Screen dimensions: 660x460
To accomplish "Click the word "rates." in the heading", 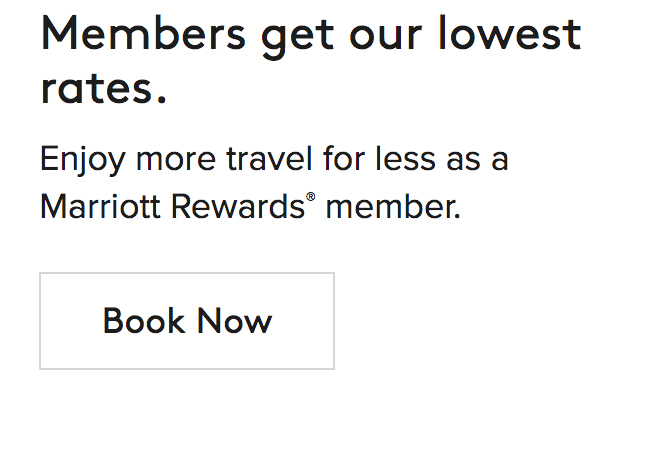I will [103, 89].
